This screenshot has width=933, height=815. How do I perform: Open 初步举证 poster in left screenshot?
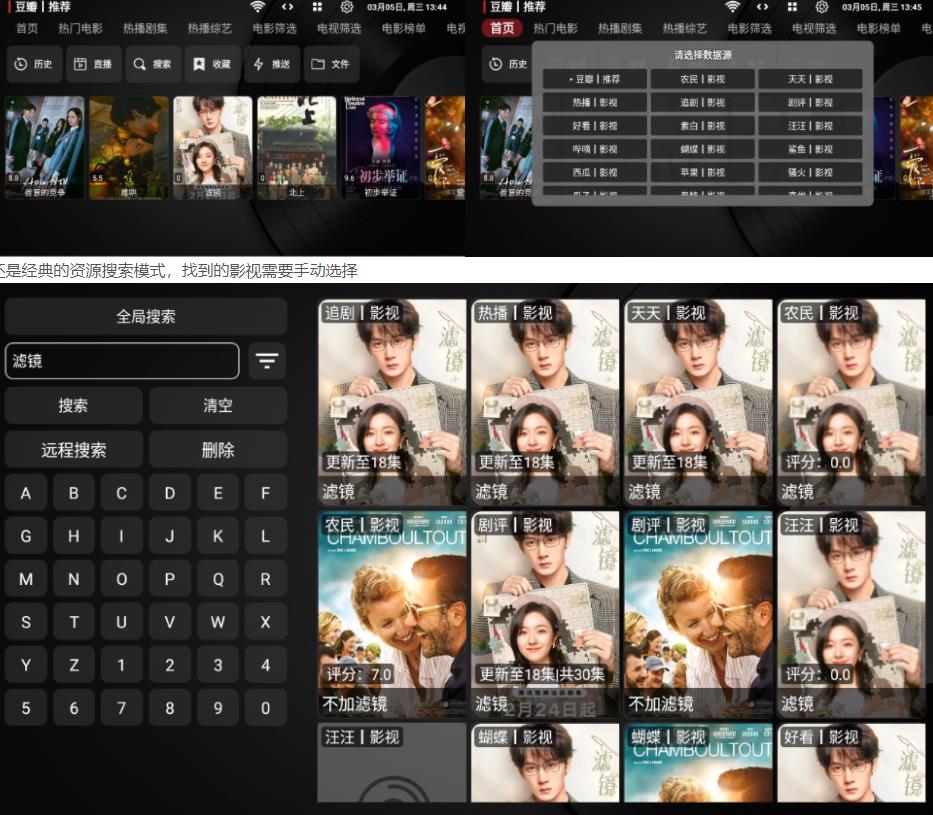click(x=381, y=148)
